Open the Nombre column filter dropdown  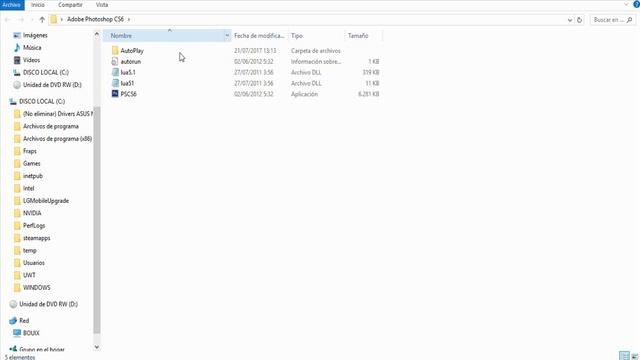click(x=227, y=36)
